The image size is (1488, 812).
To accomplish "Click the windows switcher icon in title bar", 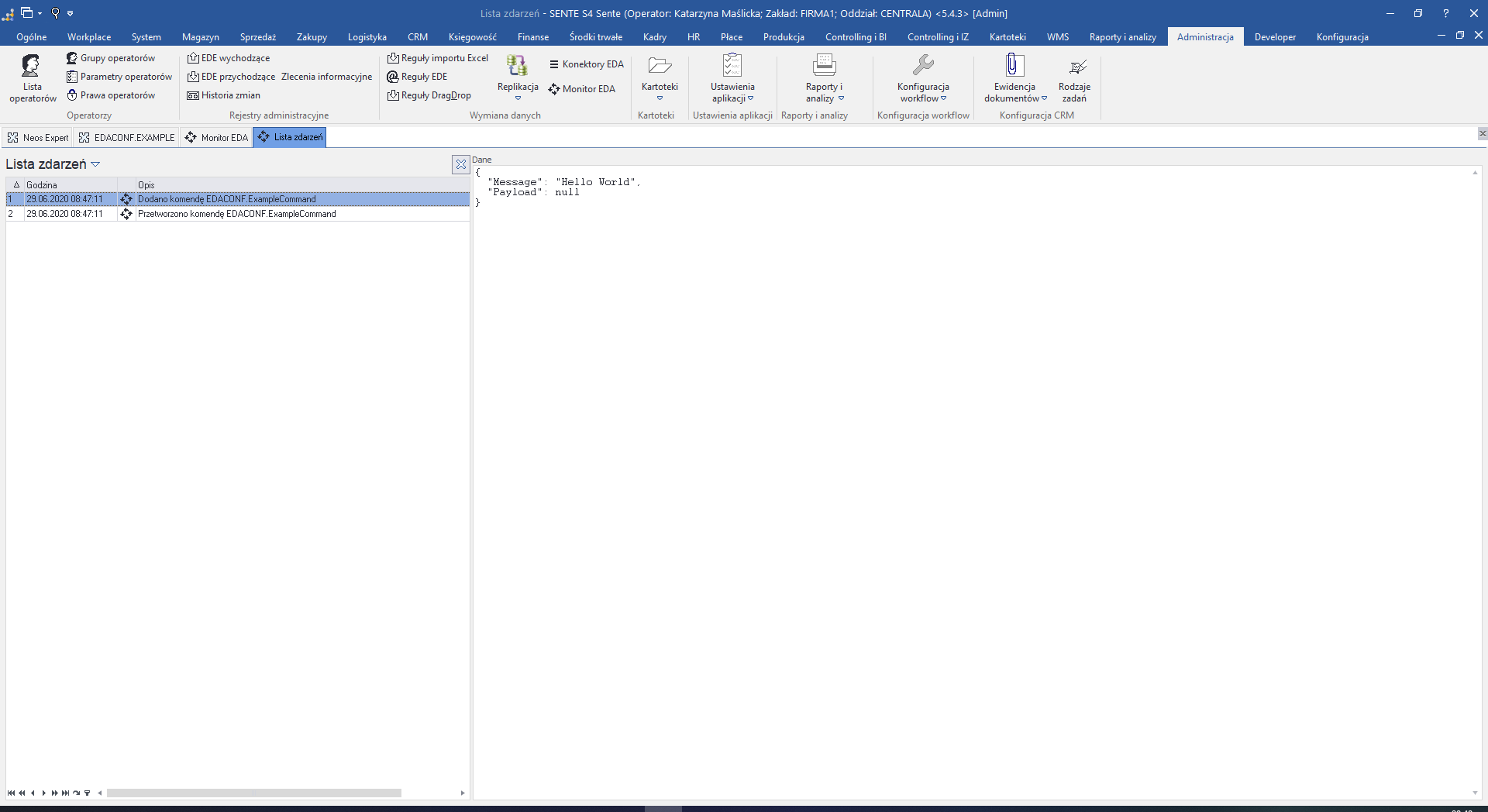I will coord(26,12).
